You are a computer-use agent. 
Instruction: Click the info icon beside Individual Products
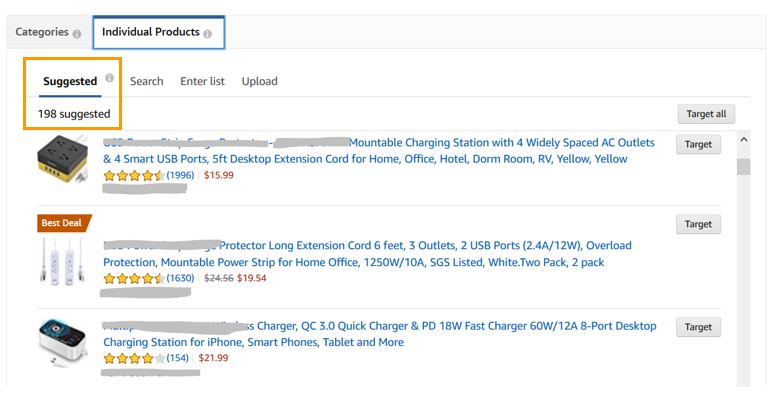tap(208, 33)
